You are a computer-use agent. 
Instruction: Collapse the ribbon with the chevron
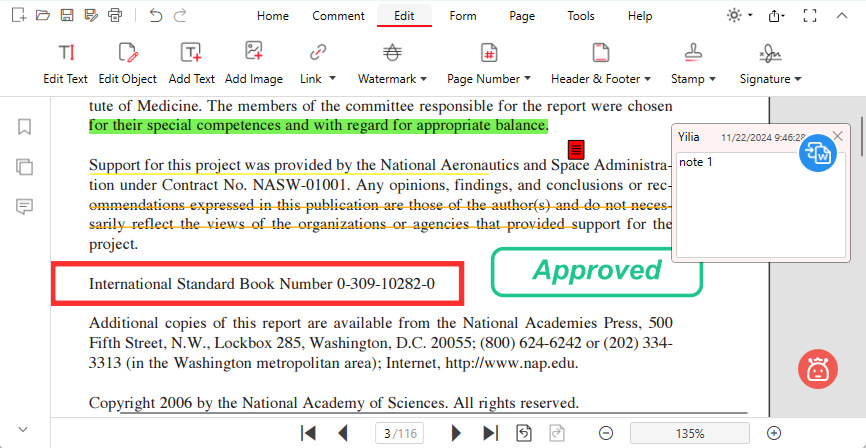tap(842, 16)
